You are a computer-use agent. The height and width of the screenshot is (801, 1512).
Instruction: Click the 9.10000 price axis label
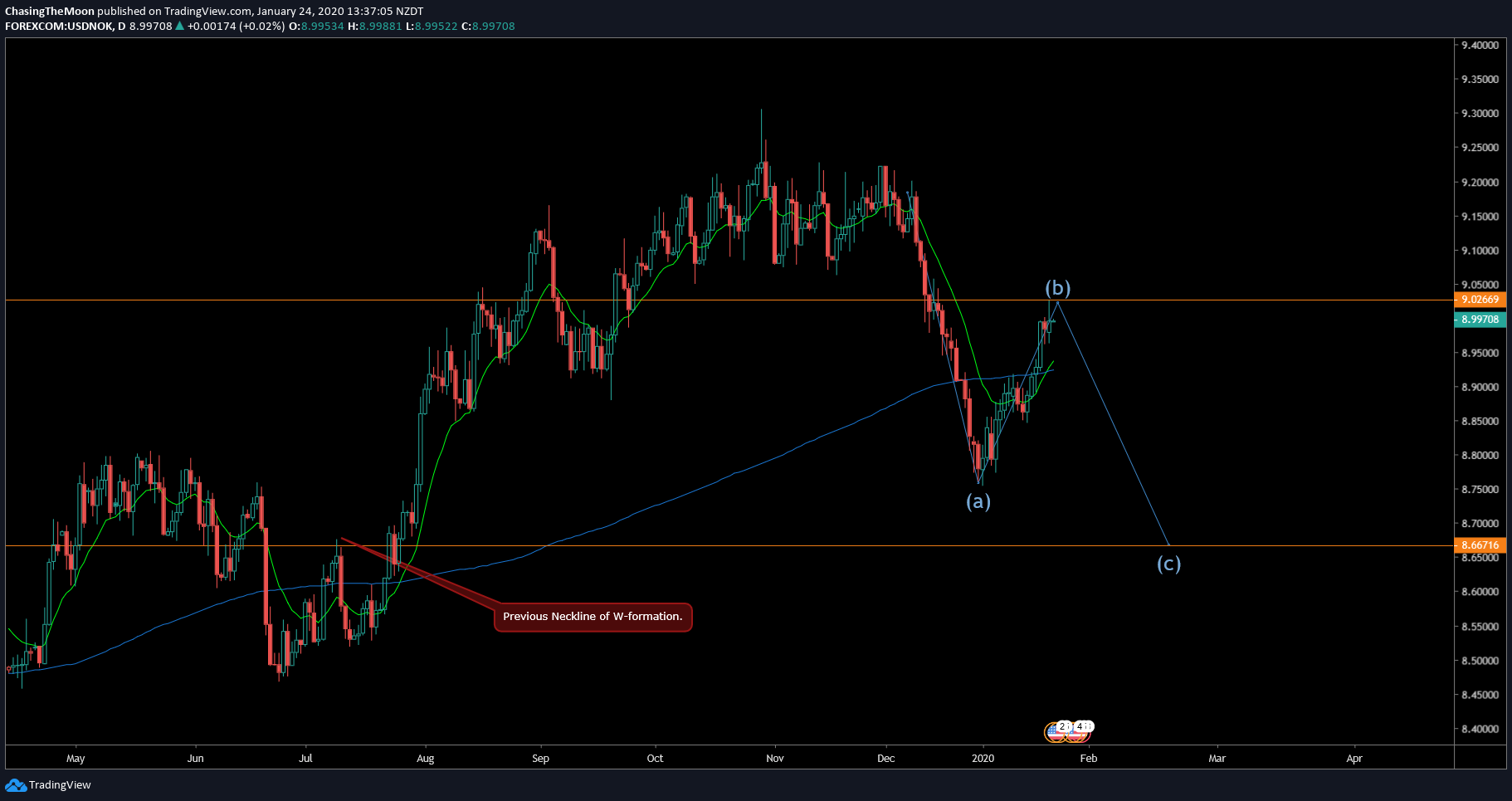(1480, 251)
